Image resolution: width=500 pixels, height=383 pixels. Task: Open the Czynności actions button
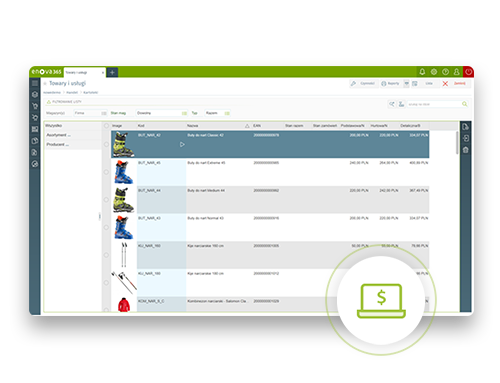tap(363, 84)
